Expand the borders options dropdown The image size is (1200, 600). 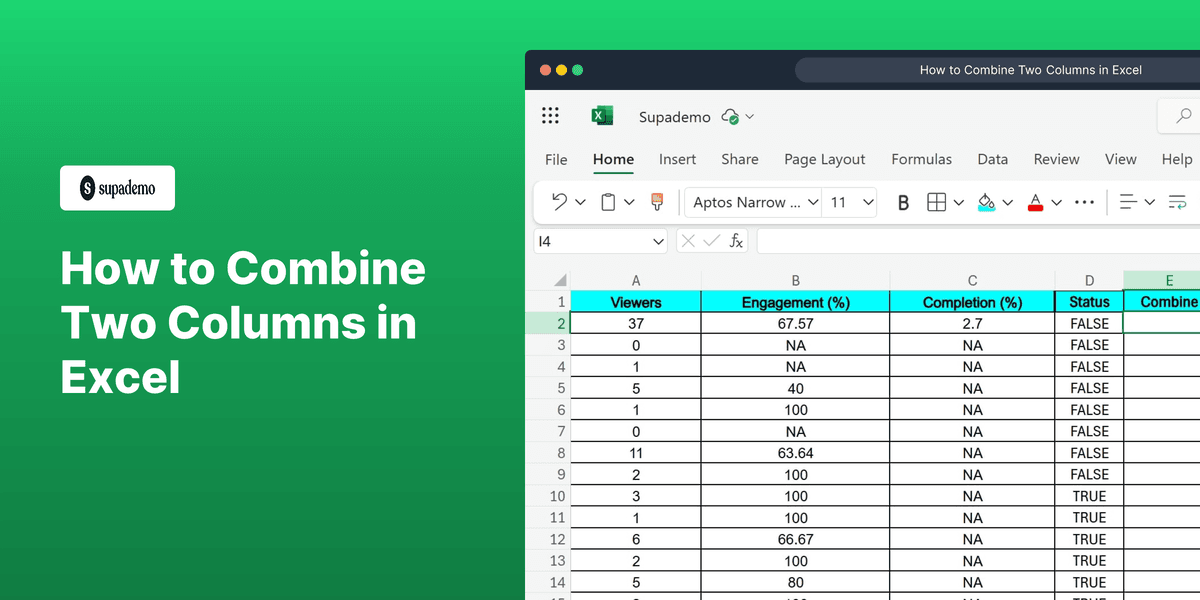click(958, 202)
